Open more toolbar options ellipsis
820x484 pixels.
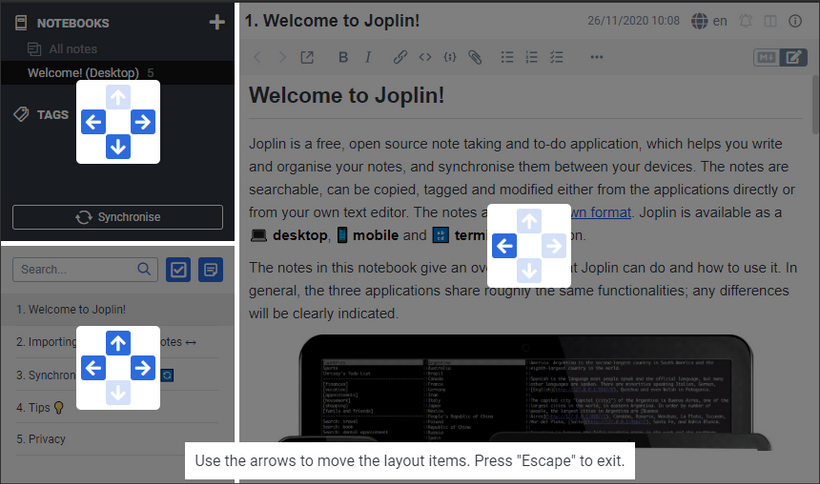[x=597, y=57]
